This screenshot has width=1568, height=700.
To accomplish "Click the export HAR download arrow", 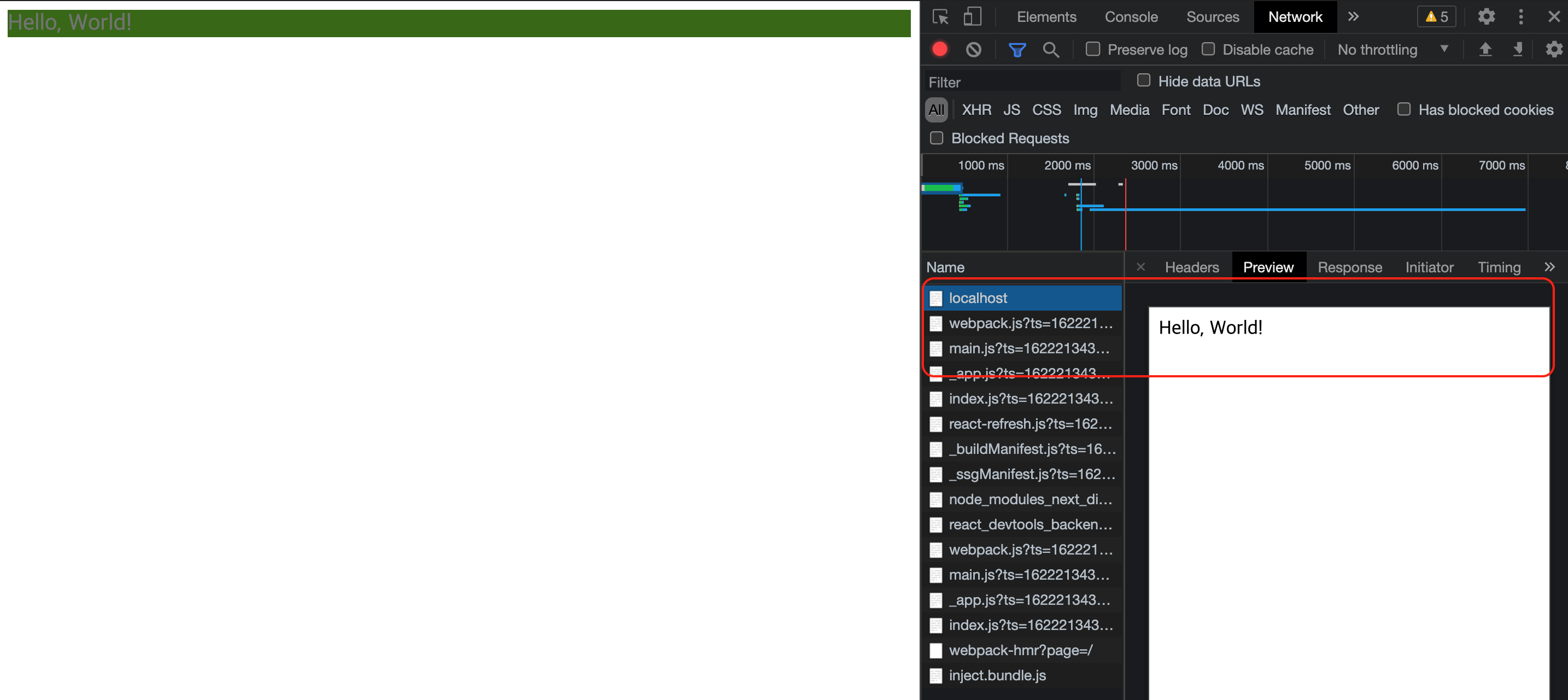I will (1518, 49).
